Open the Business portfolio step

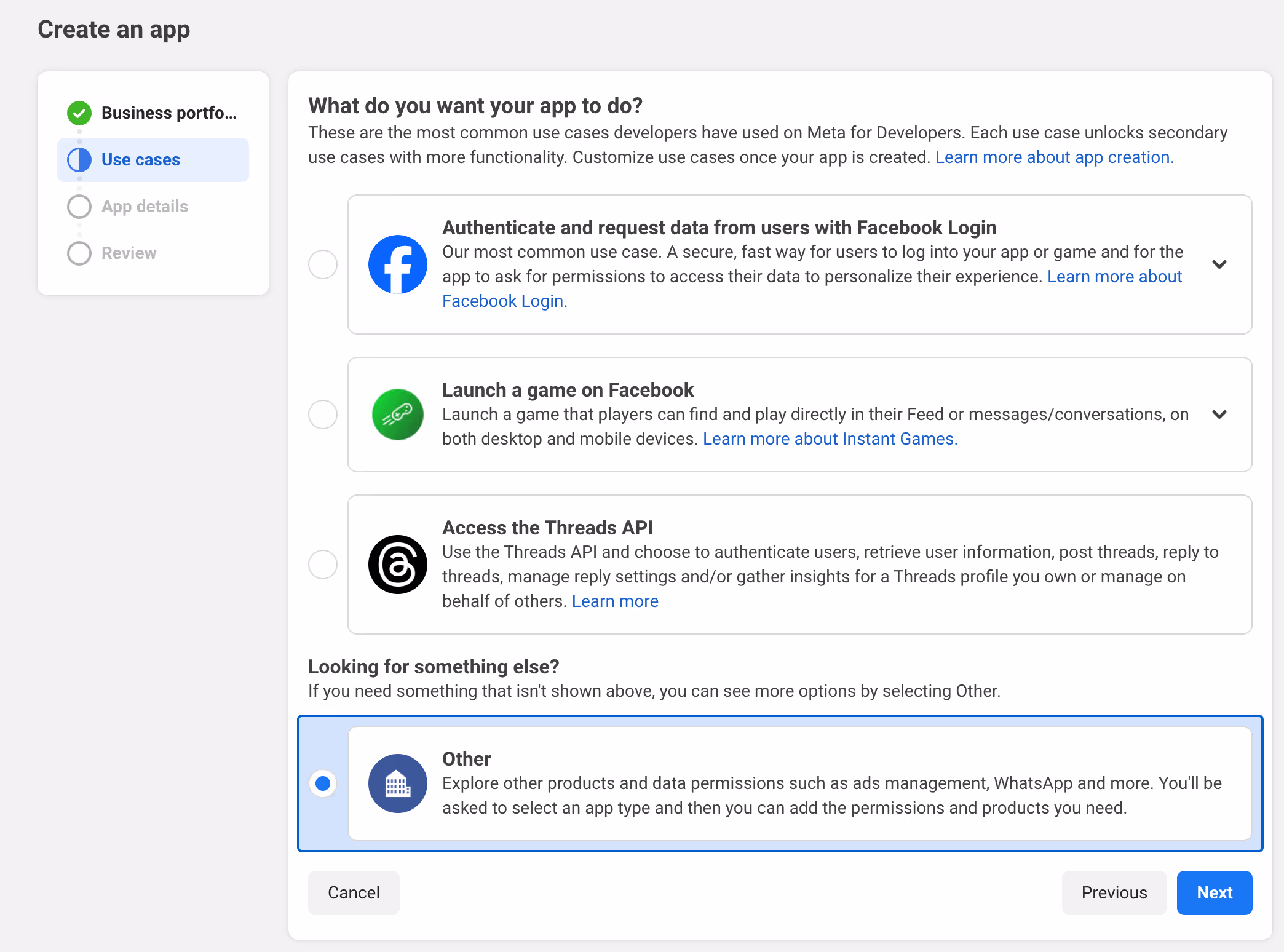[x=168, y=113]
